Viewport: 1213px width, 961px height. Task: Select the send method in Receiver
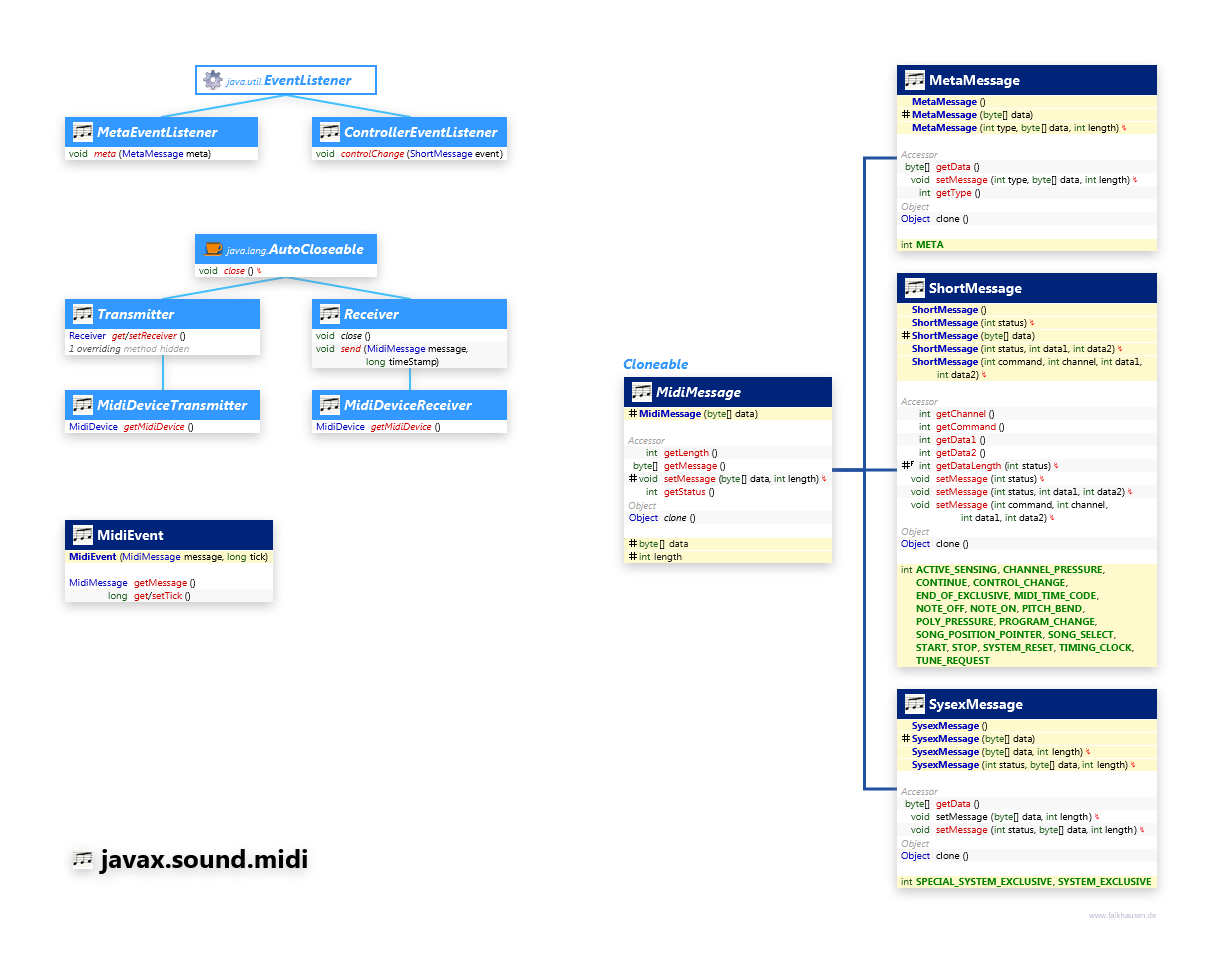tap(350, 349)
